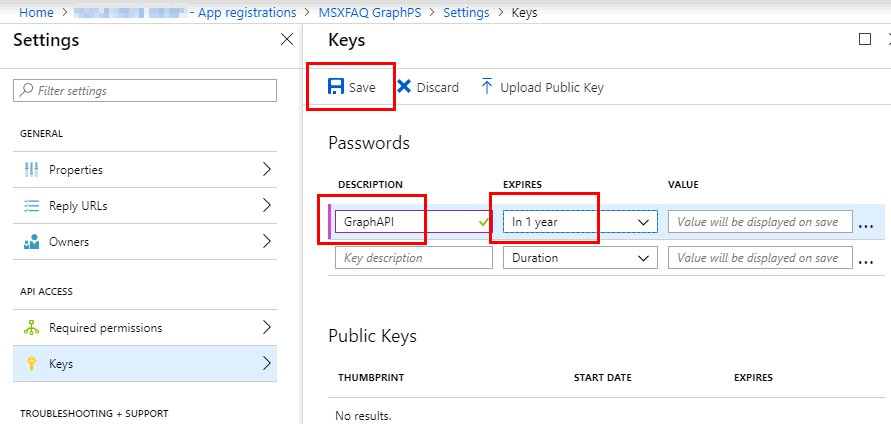Click the Settings breadcrumb link
The height and width of the screenshot is (424, 891).
(466, 13)
